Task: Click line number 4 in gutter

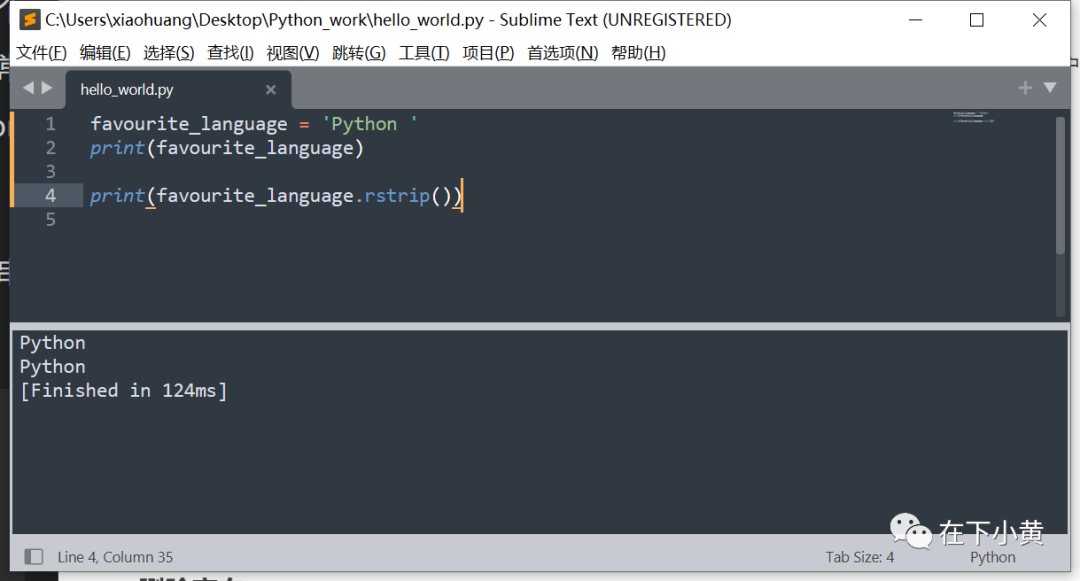Action: coord(50,196)
